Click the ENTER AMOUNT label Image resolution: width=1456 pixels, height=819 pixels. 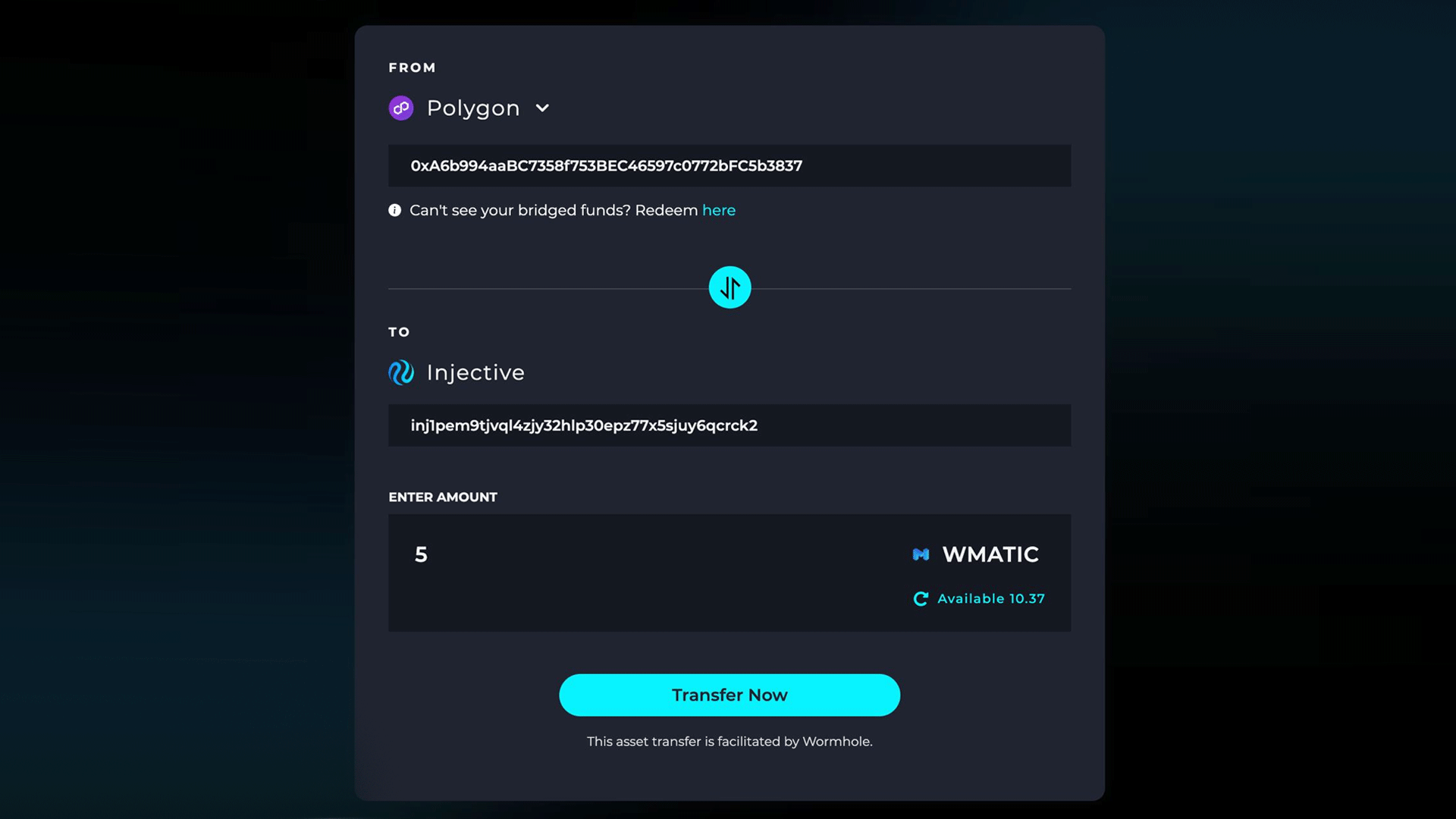coord(443,497)
